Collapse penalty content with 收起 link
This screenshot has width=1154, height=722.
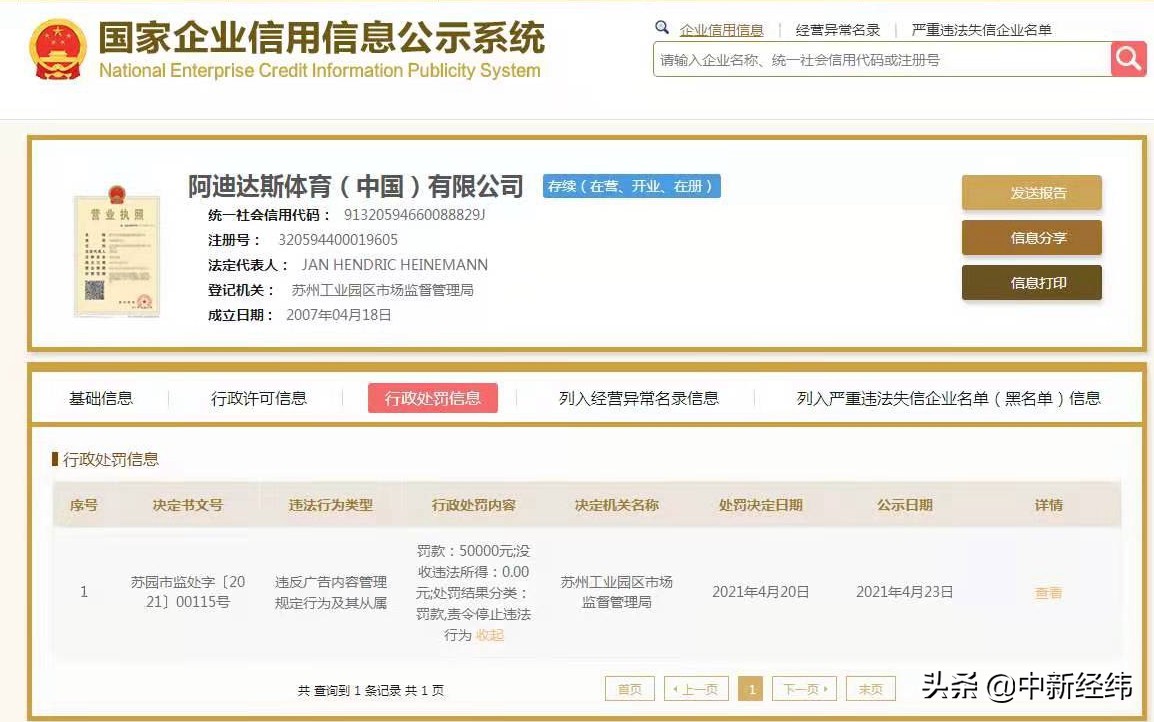click(x=489, y=635)
